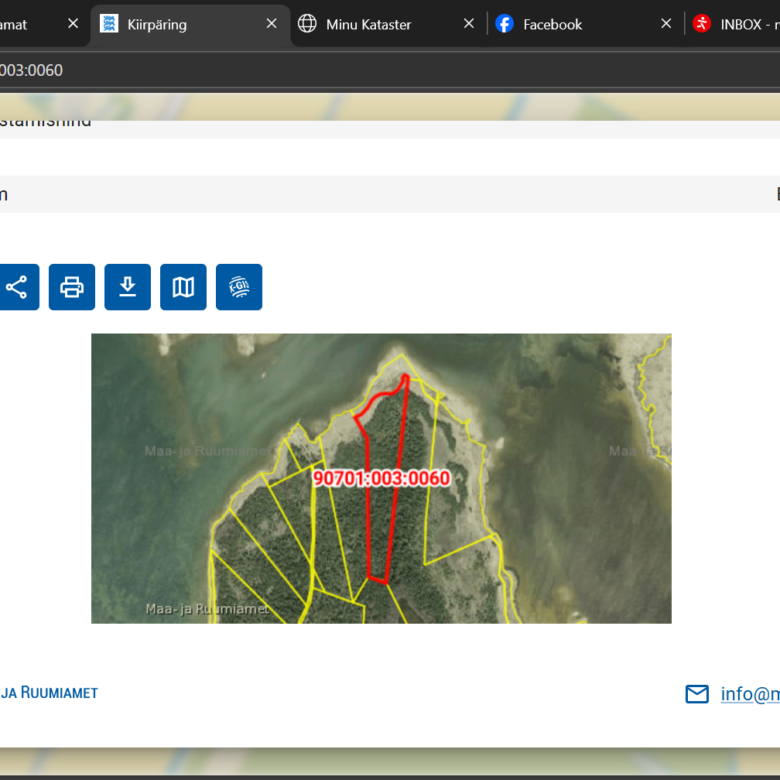This screenshot has height=780, width=780.
Task: Close the Facebook tab
Action: click(x=666, y=24)
